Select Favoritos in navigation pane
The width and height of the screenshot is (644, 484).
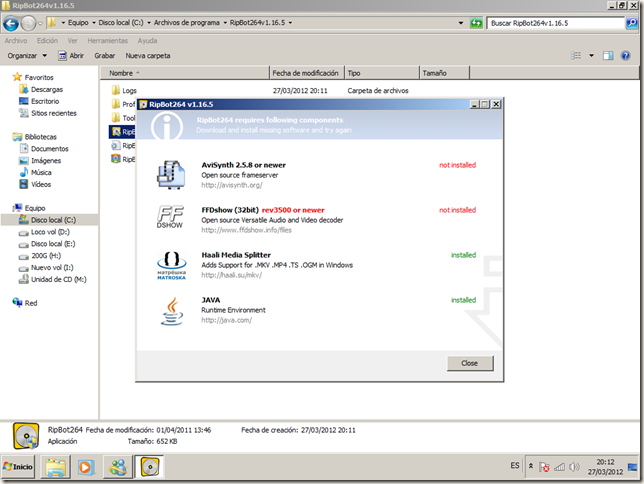click(33, 77)
